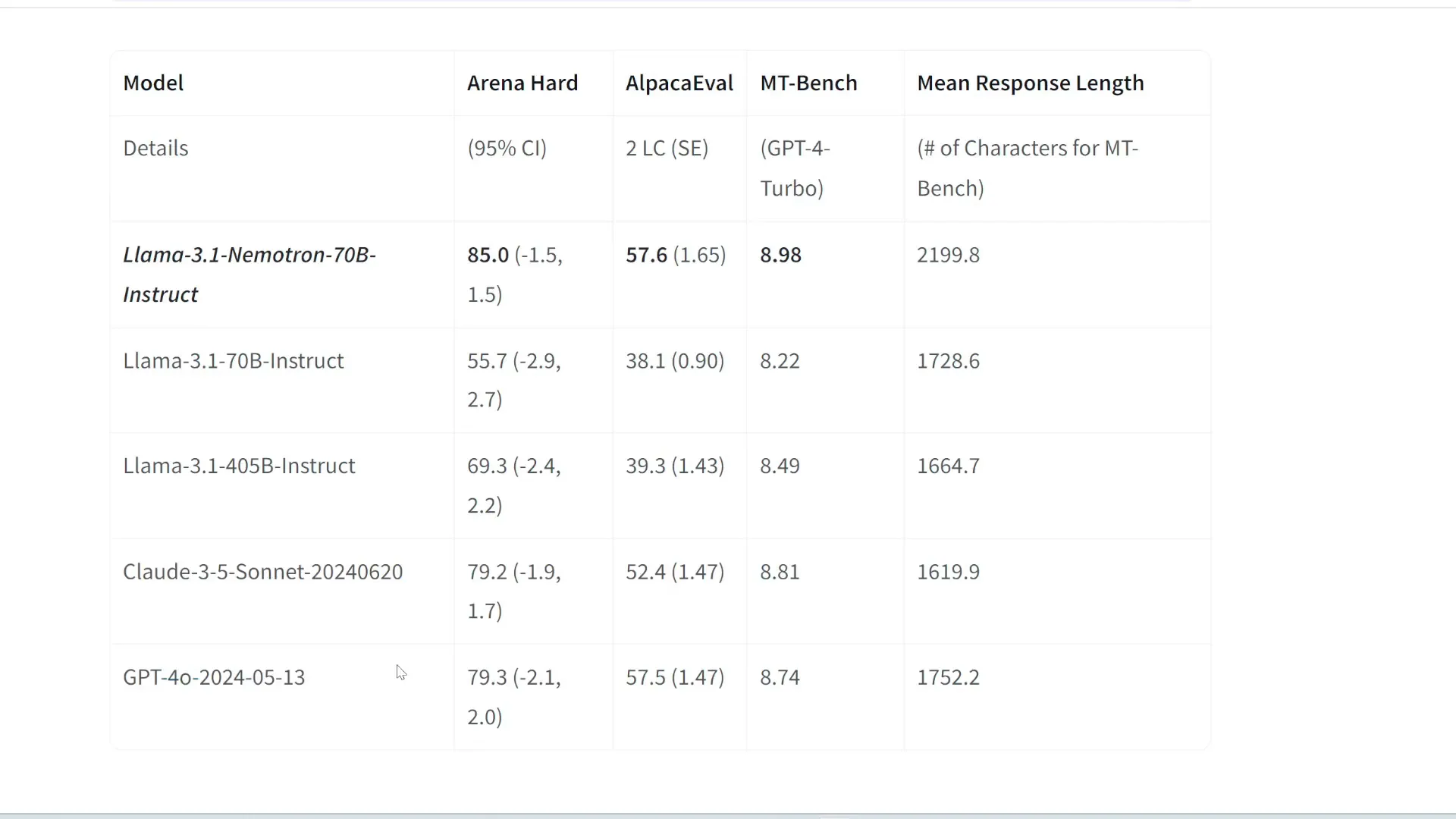Select Llama-3.1-Nemotron-70B-Instruct model name
The height and width of the screenshot is (819, 1456).
(249, 275)
